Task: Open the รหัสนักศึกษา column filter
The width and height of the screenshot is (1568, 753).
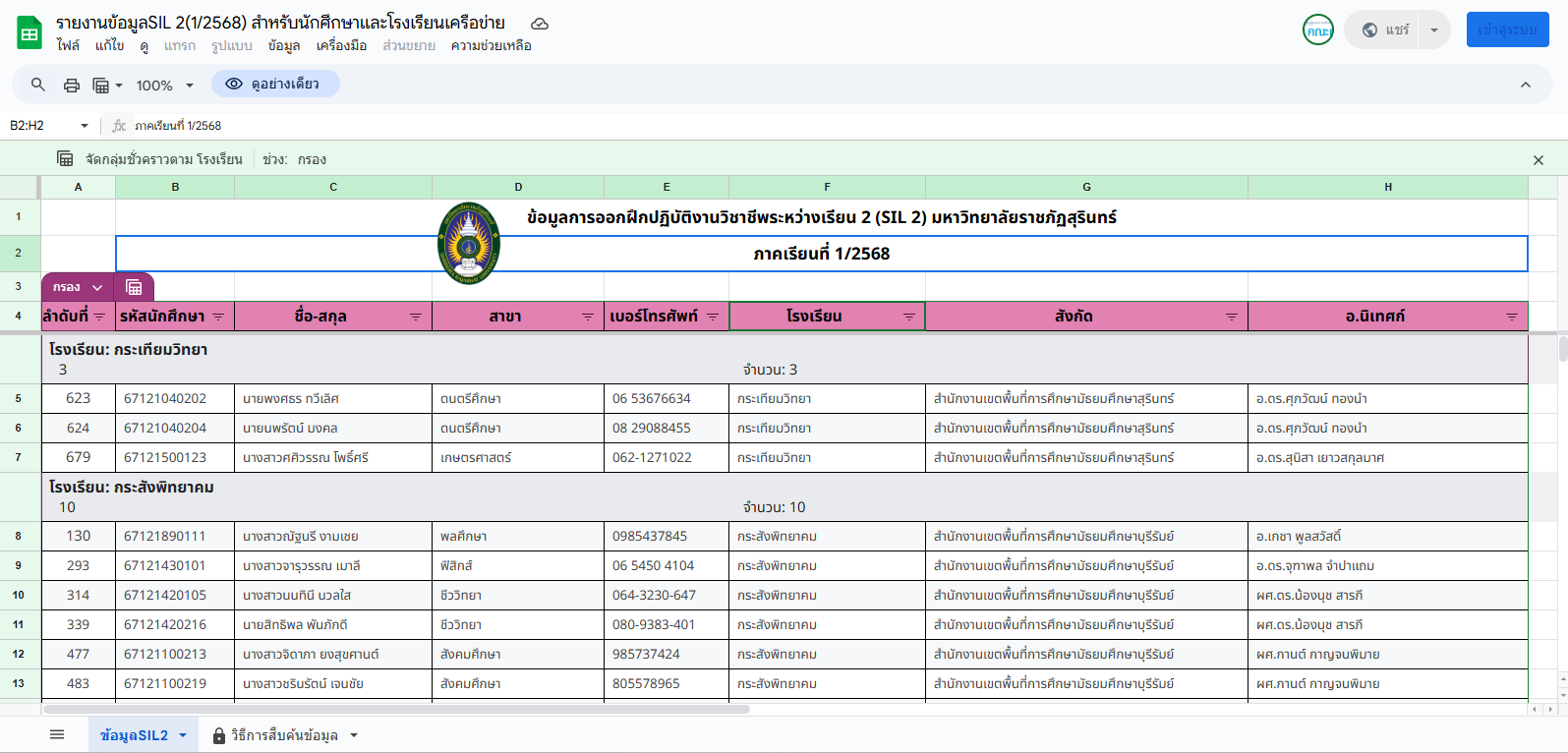Action: coord(218,317)
